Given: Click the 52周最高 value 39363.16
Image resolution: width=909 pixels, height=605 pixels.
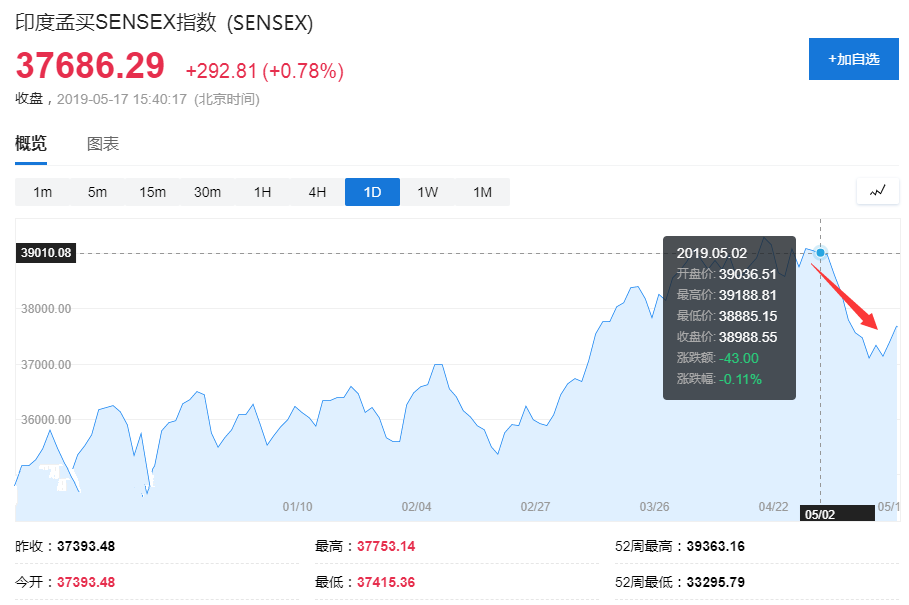Looking at the screenshot, I should (x=715, y=547).
